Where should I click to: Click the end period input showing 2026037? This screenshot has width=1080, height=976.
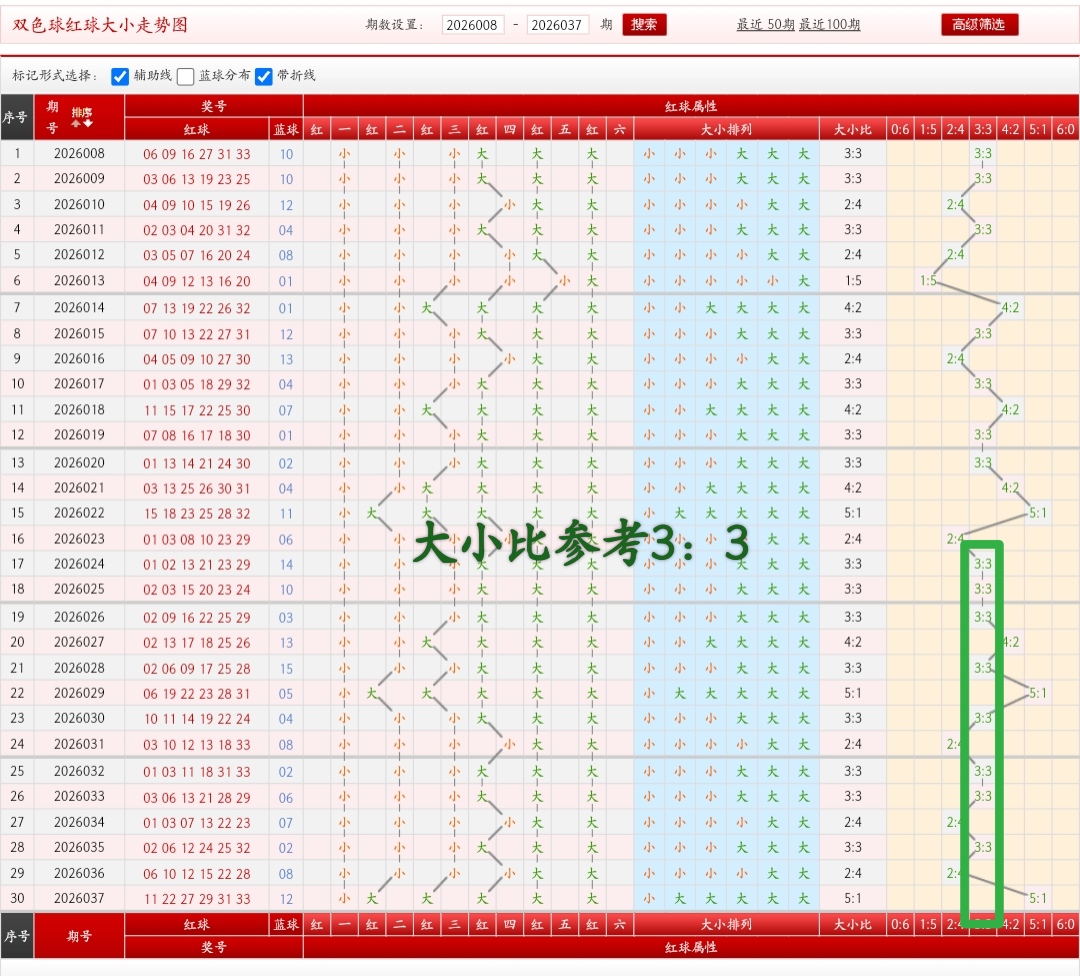coord(558,25)
